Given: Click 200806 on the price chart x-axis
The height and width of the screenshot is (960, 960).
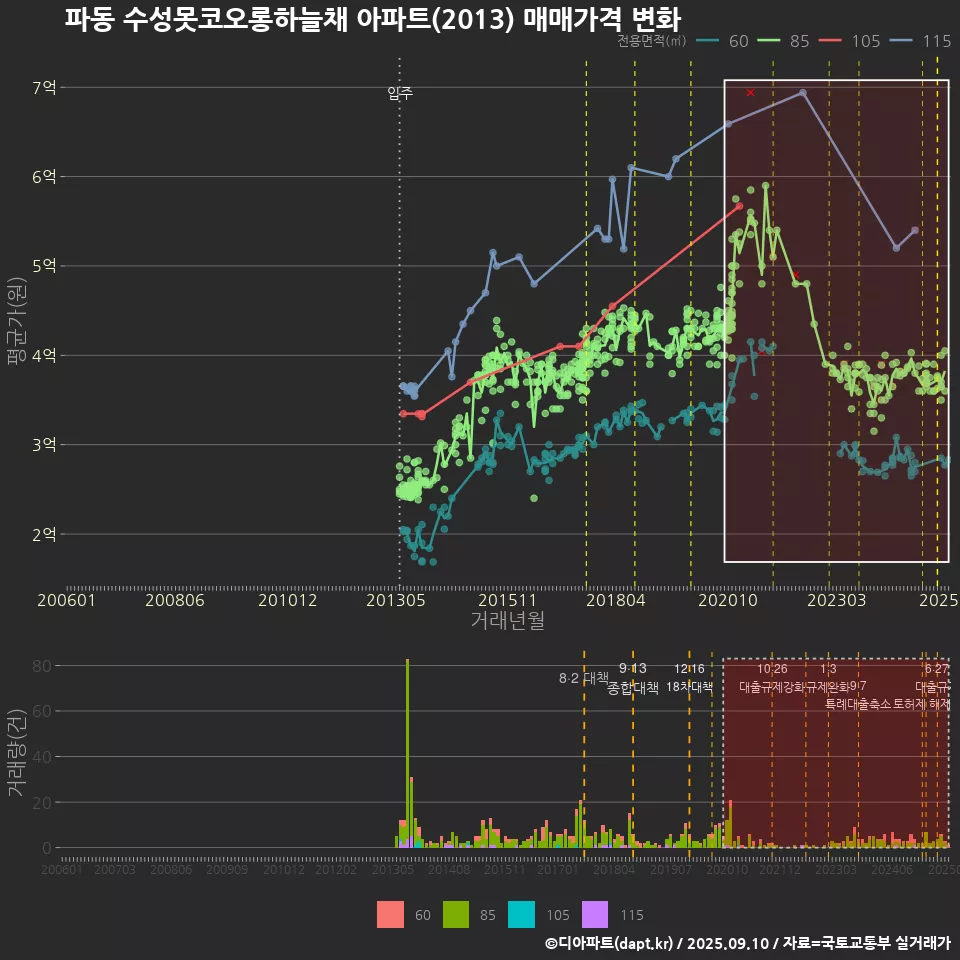Looking at the screenshot, I should [175, 600].
